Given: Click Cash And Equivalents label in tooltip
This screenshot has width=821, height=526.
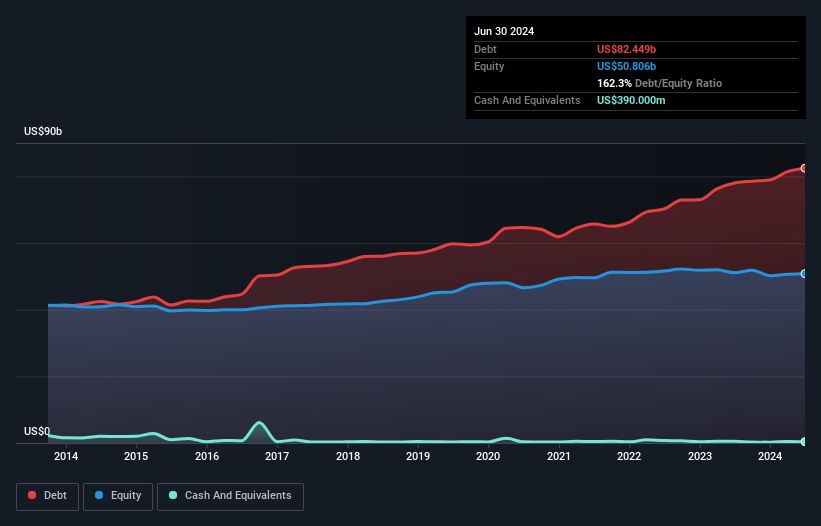Looking at the screenshot, I should (527, 100).
